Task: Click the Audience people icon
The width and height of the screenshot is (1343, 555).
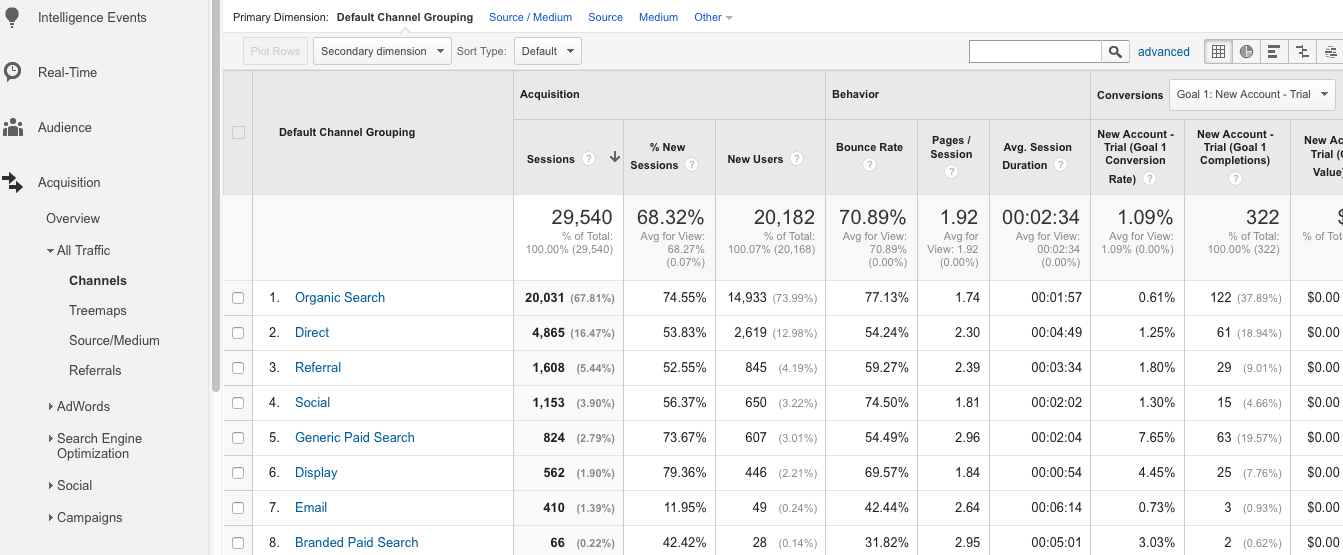Action: [x=13, y=127]
